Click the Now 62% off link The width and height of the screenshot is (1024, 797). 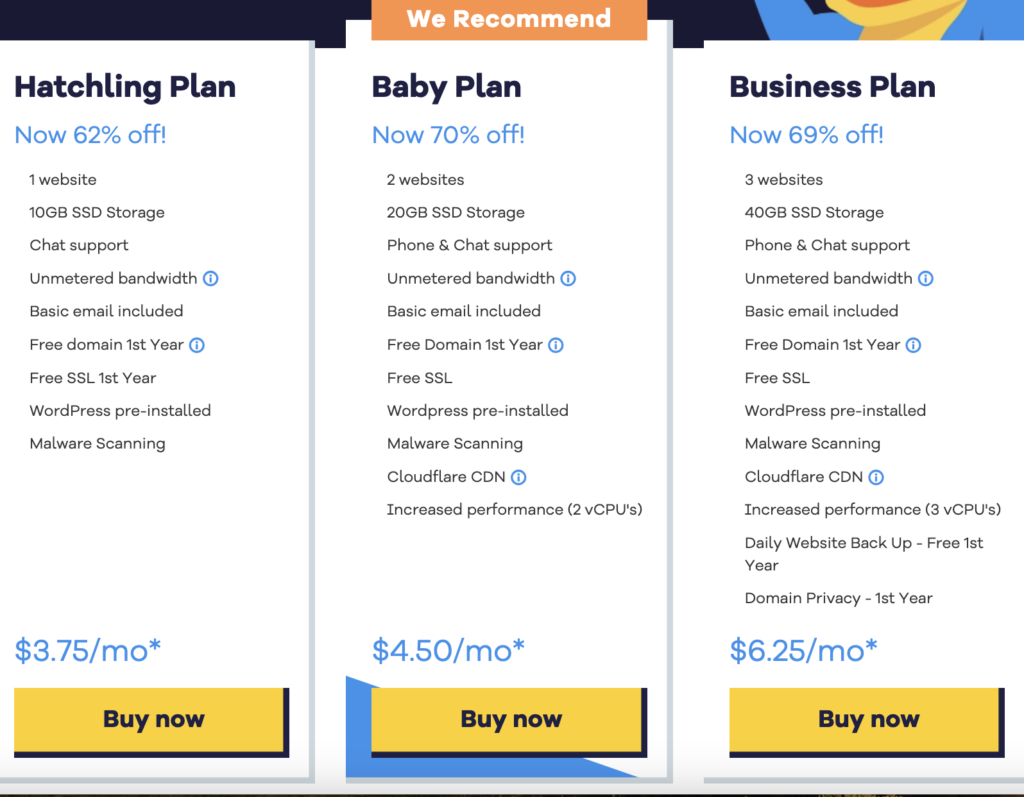point(90,135)
